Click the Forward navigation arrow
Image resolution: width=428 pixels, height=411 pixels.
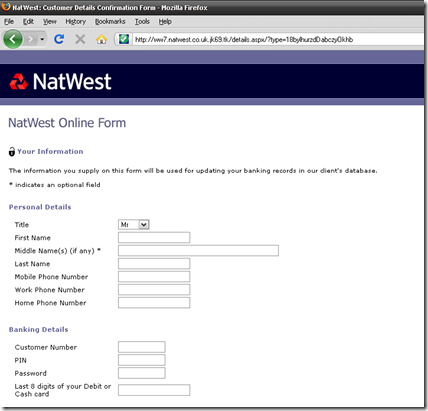tap(31, 39)
